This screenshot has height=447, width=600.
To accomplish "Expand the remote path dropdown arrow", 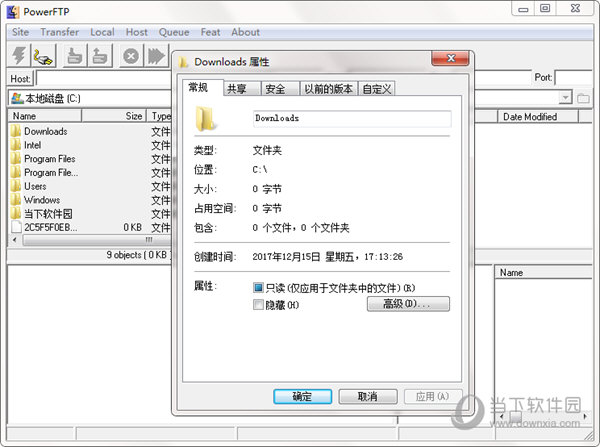I will coord(565,98).
